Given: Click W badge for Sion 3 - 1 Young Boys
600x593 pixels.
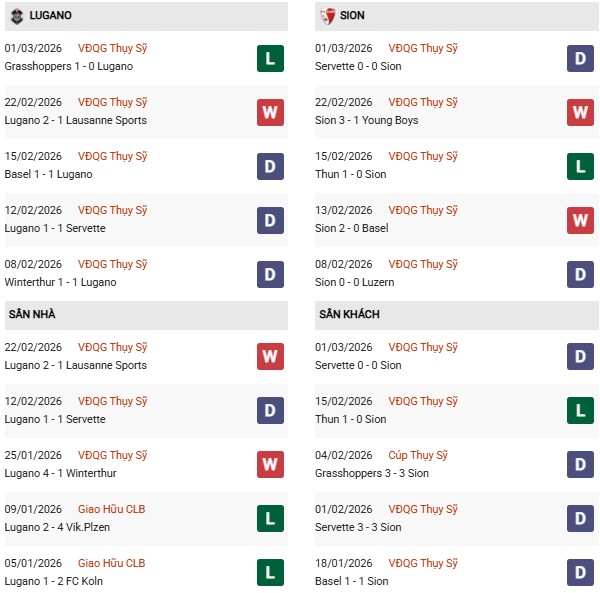Looking at the screenshot, I should click(581, 112).
